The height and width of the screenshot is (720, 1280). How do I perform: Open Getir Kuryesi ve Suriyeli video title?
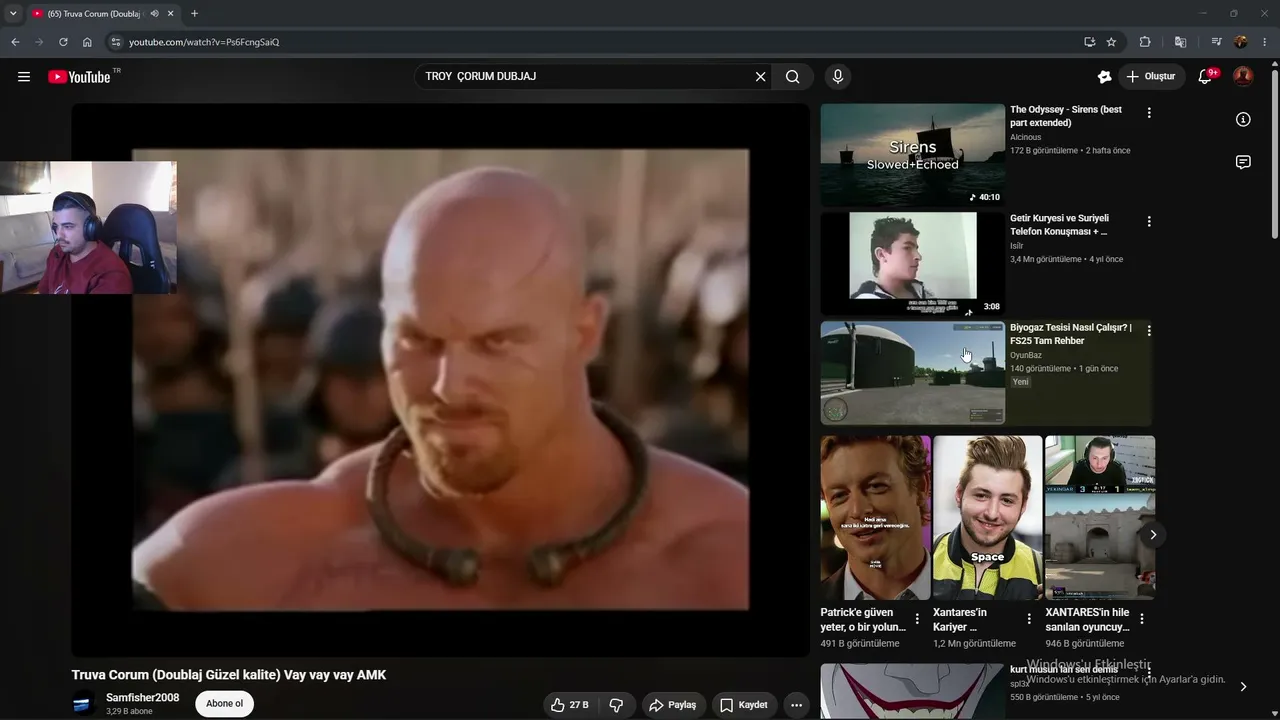pos(1059,225)
